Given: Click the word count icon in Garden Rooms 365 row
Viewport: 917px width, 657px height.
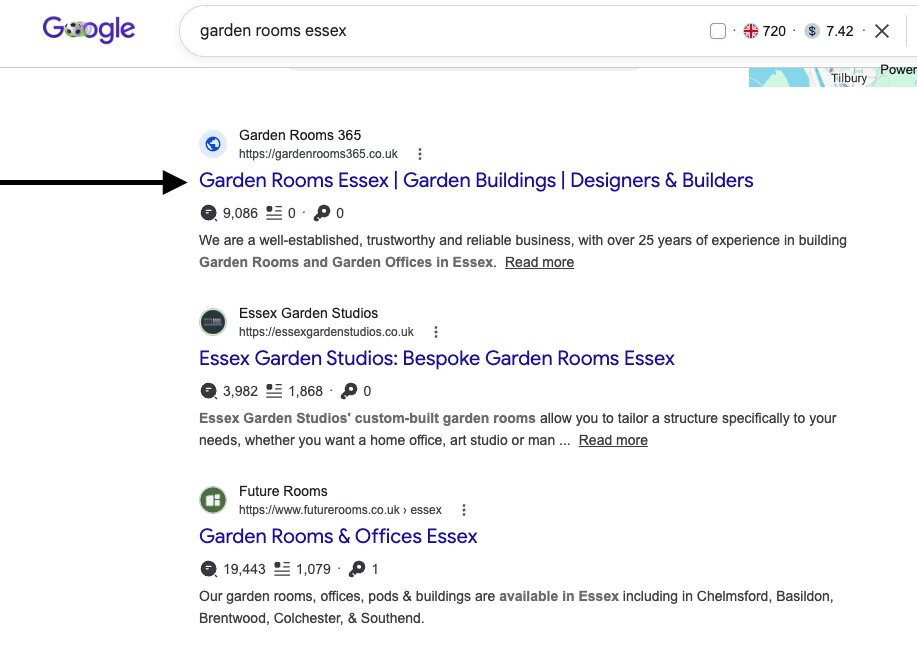Looking at the screenshot, I should [x=274, y=213].
